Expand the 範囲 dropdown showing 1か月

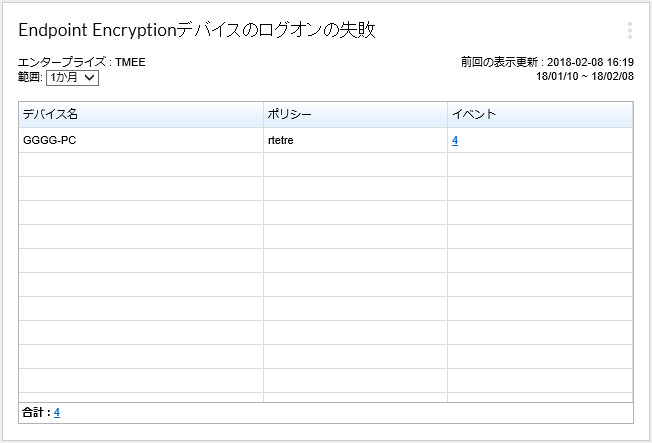click(72, 77)
